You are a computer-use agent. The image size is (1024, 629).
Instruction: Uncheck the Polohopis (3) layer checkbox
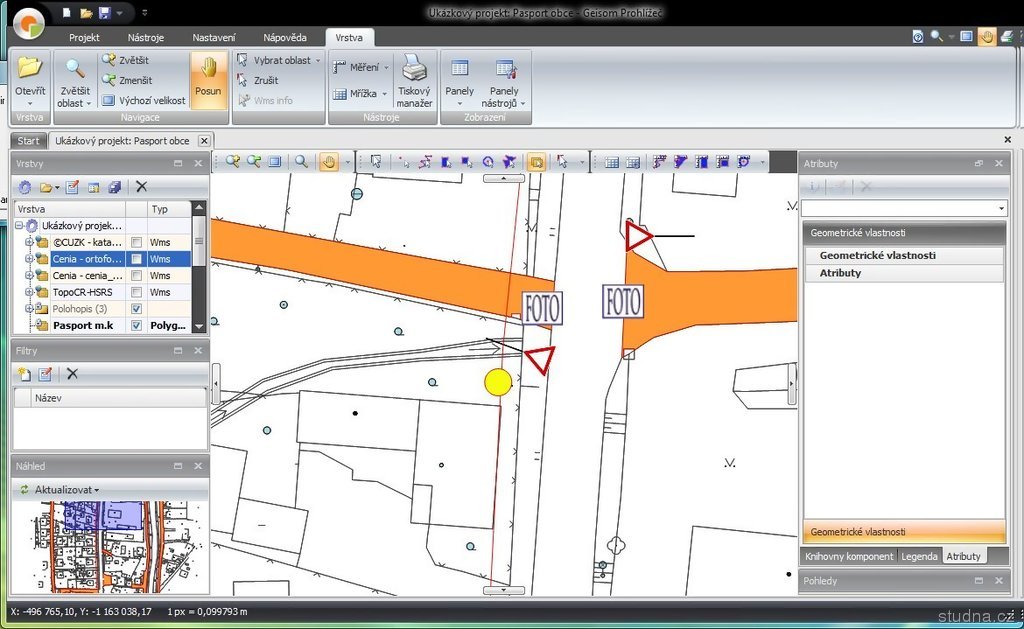click(x=136, y=309)
